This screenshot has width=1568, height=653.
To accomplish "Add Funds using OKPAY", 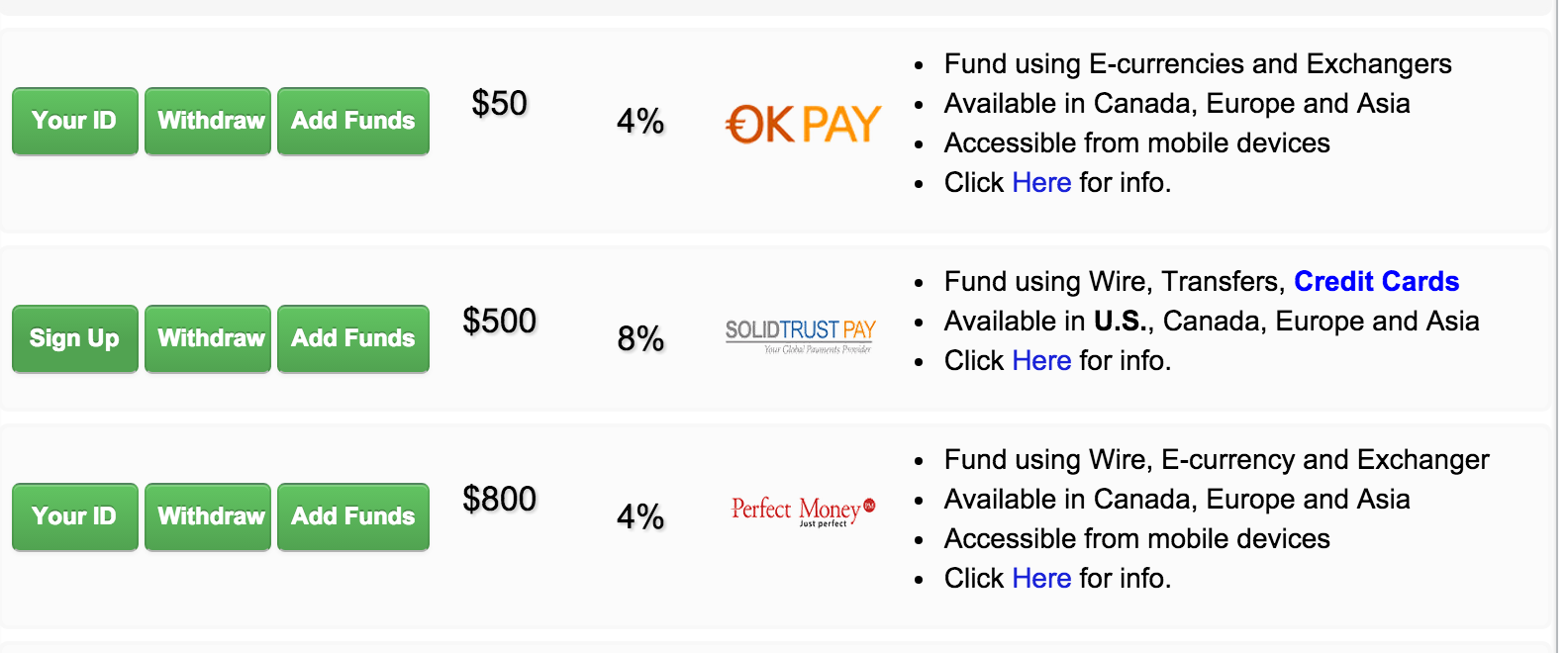I will pyautogui.click(x=352, y=121).
